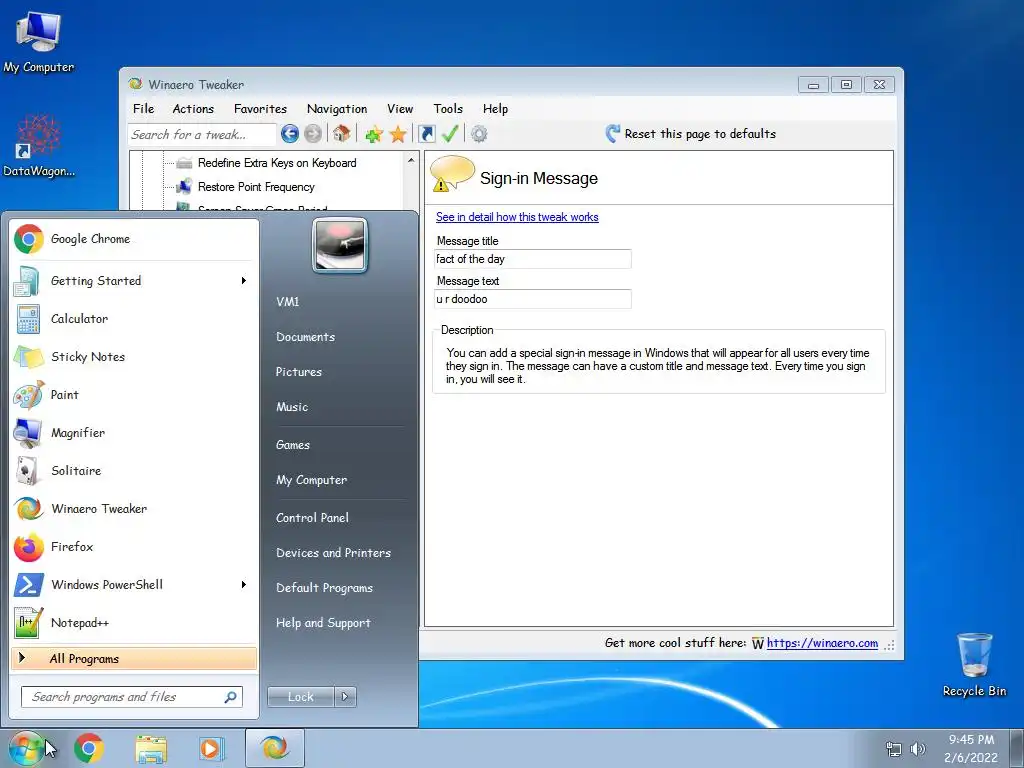Open Control Panel from Start menu
This screenshot has height=768, width=1024.
[x=312, y=518]
